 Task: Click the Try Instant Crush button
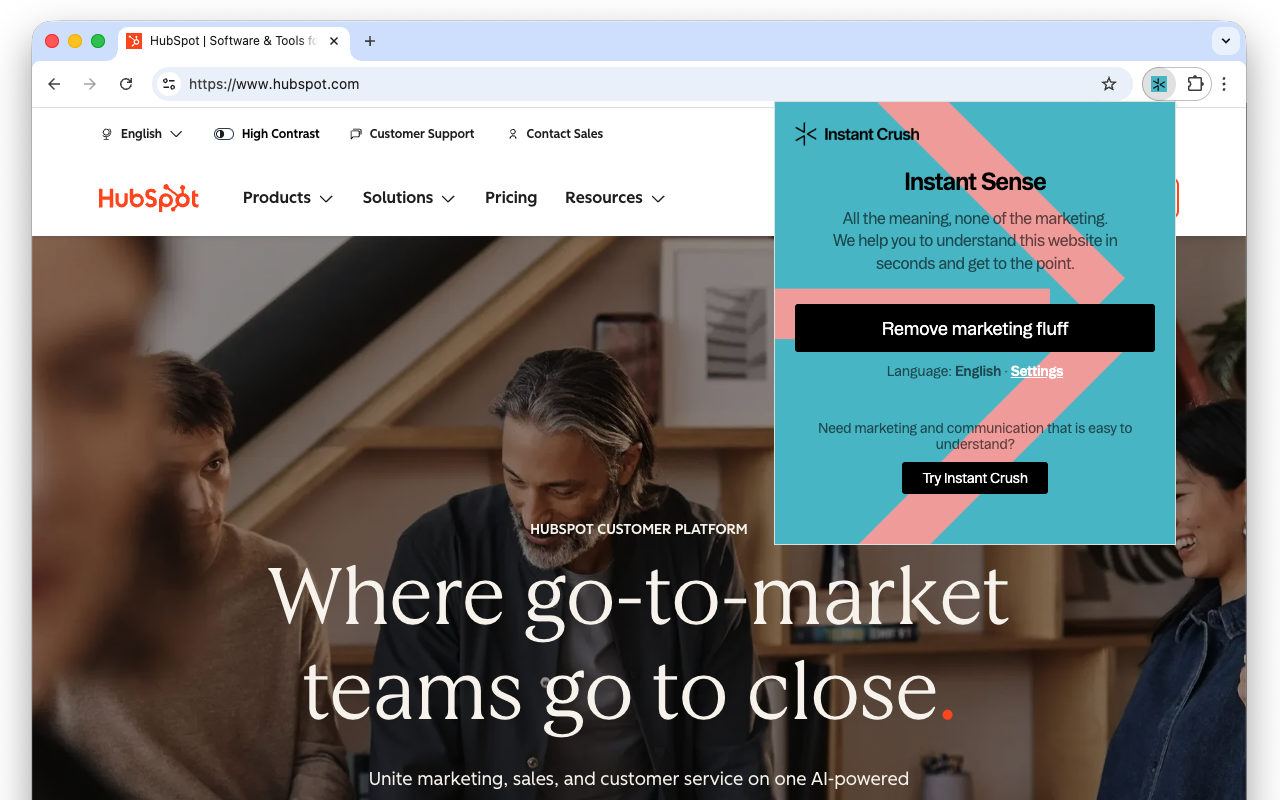point(975,478)
